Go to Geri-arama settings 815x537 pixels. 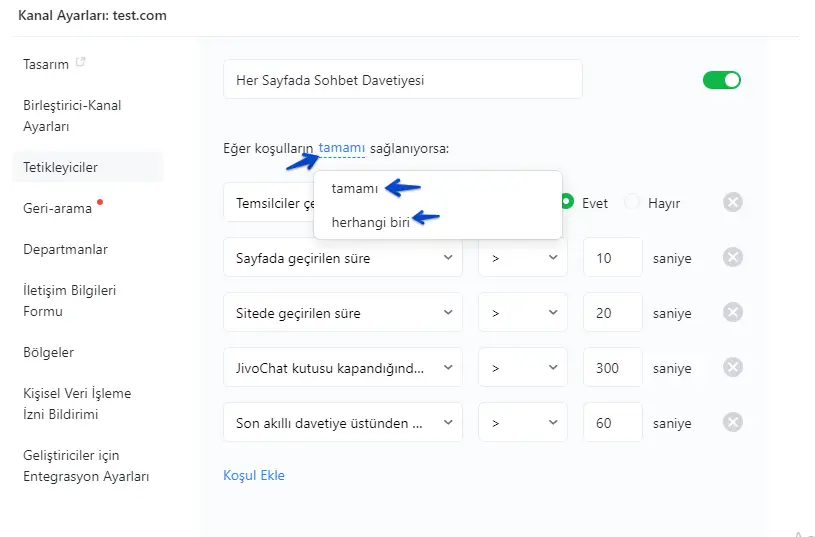[x=57, y=208]
